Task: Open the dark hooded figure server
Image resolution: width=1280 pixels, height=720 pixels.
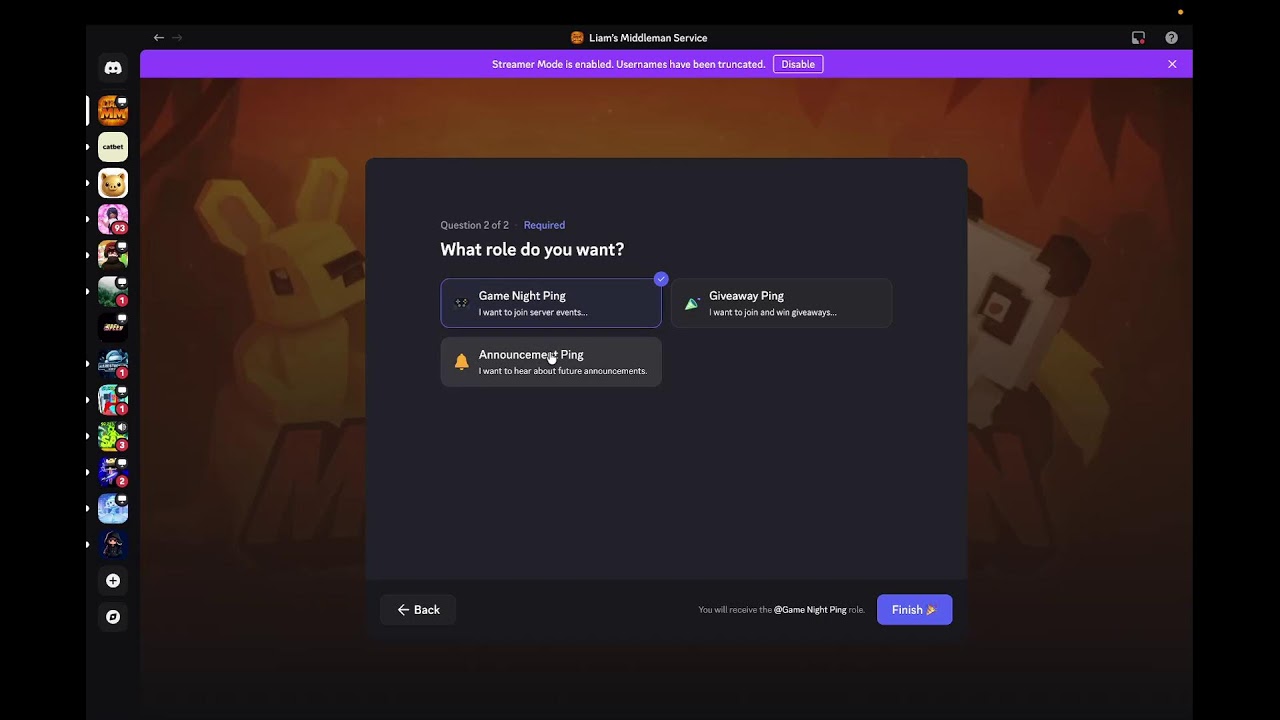Action: point(113,544)
